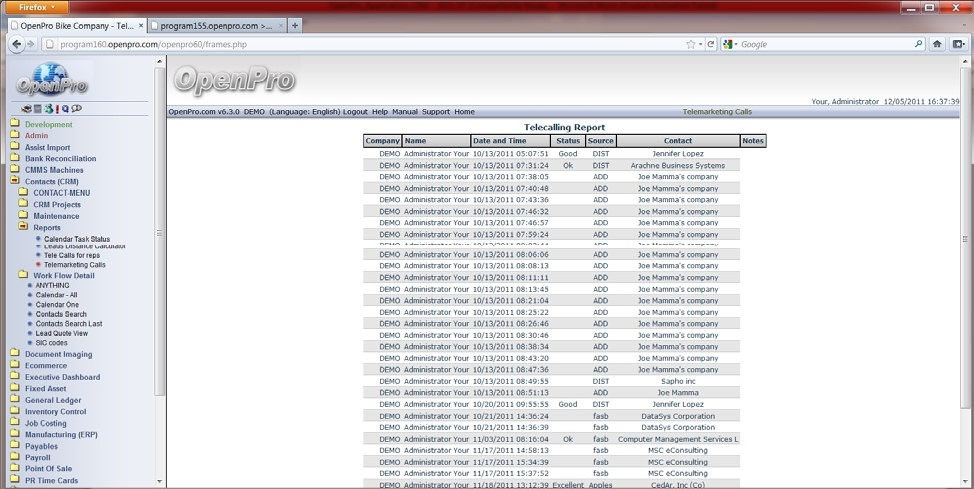Click the calculator icon in sidebar toolbar
The width and height of the screenshot is (974, 489).
pos(38,109)
